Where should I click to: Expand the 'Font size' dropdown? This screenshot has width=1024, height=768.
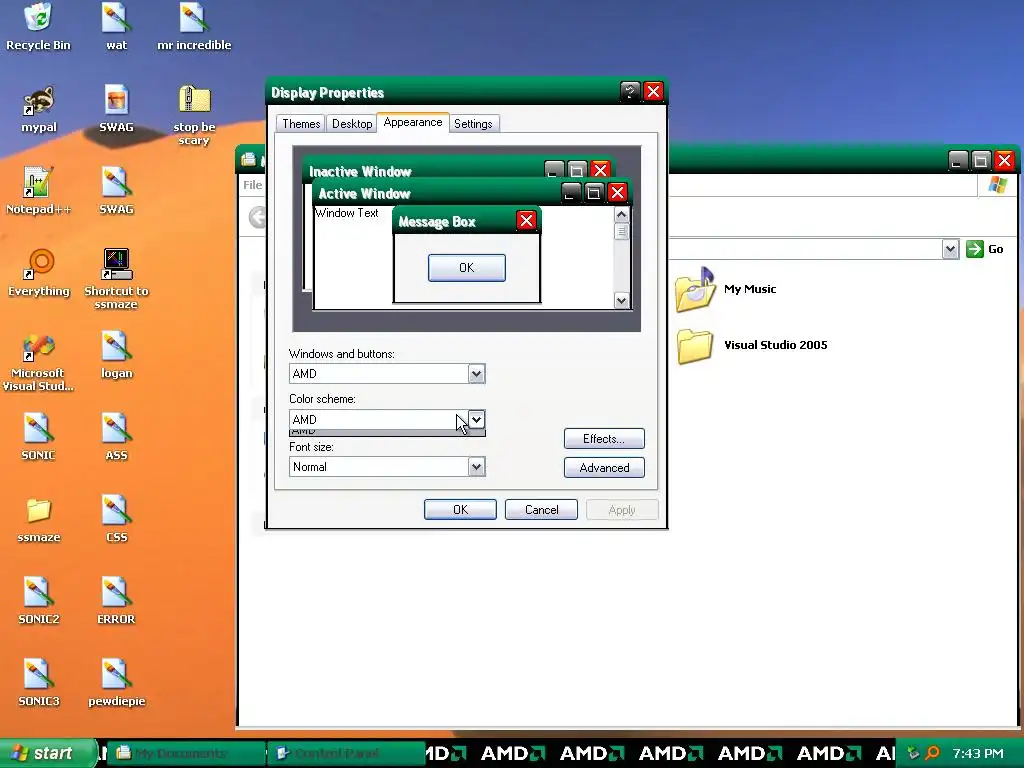tap(476, 466)
